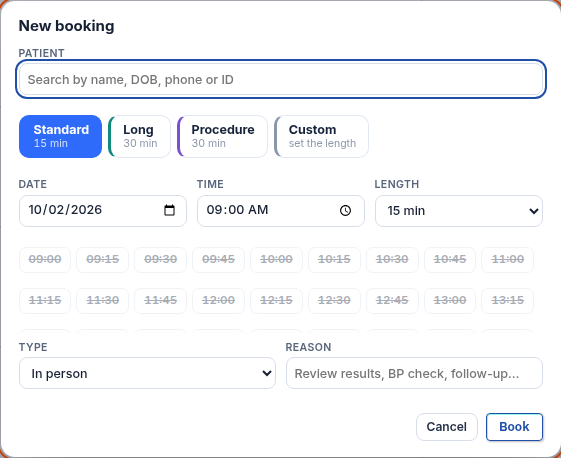Pick the 13:00 time slot chip
561x458 pixels.
[450, 301]
